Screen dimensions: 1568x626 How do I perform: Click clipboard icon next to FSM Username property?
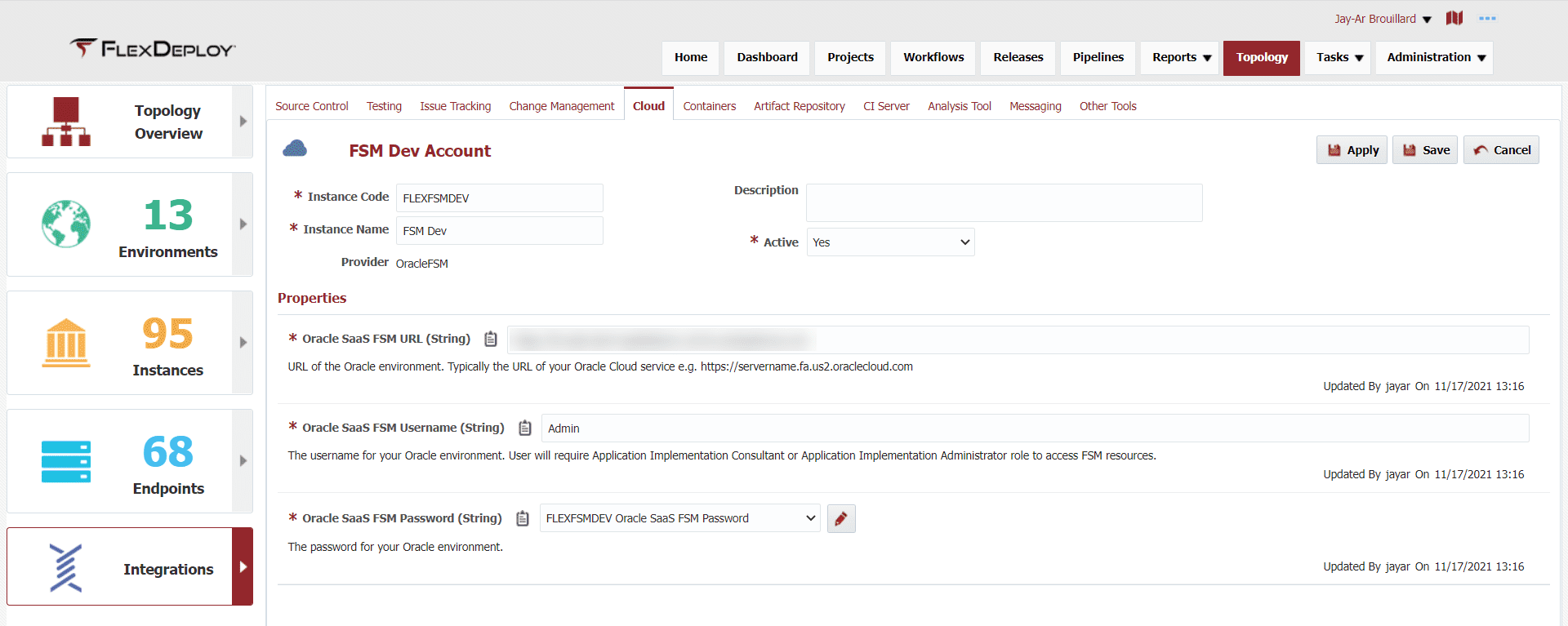[x=525, y=428]
